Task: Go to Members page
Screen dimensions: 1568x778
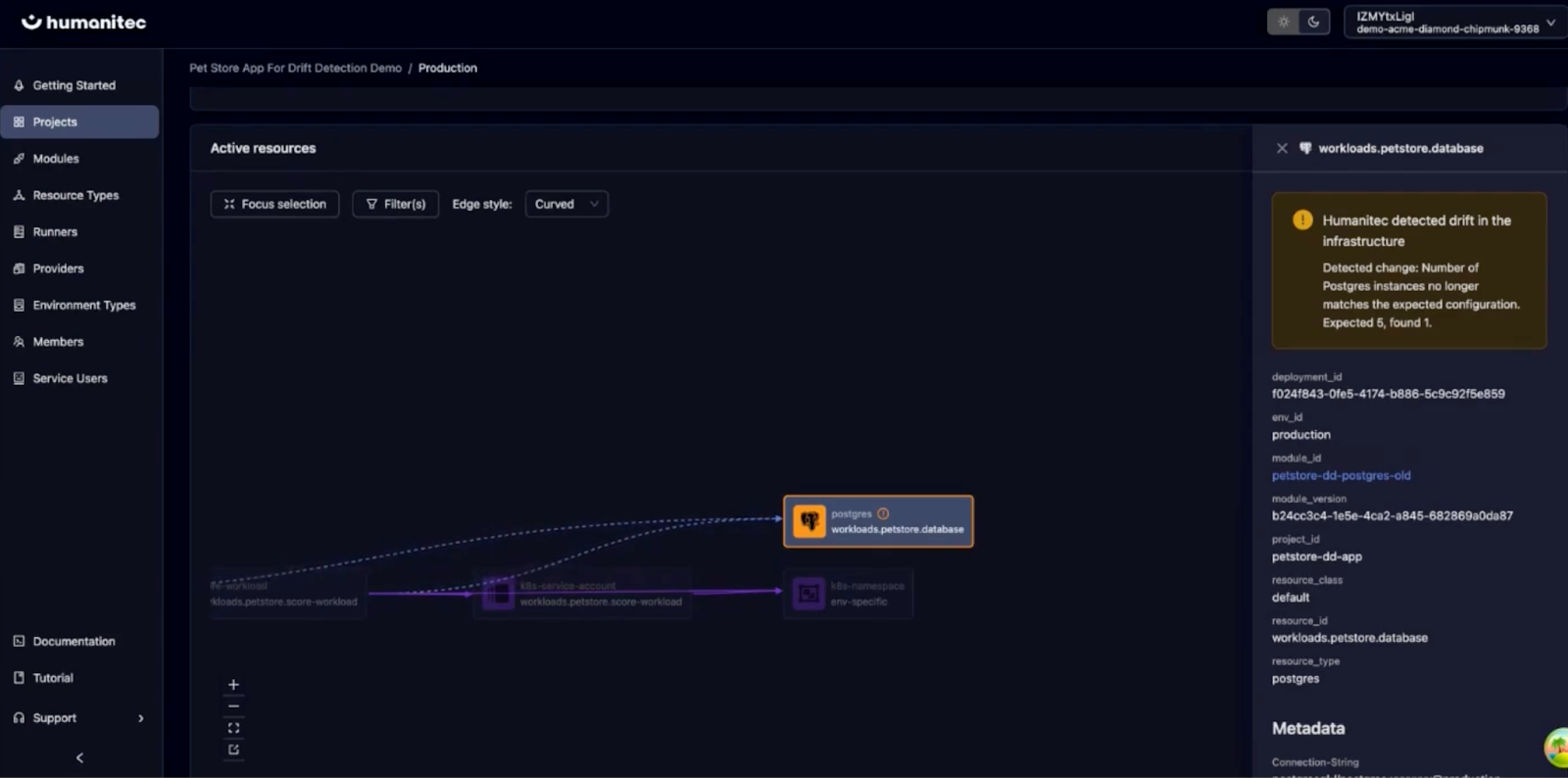Action: [x=80, y=342]
